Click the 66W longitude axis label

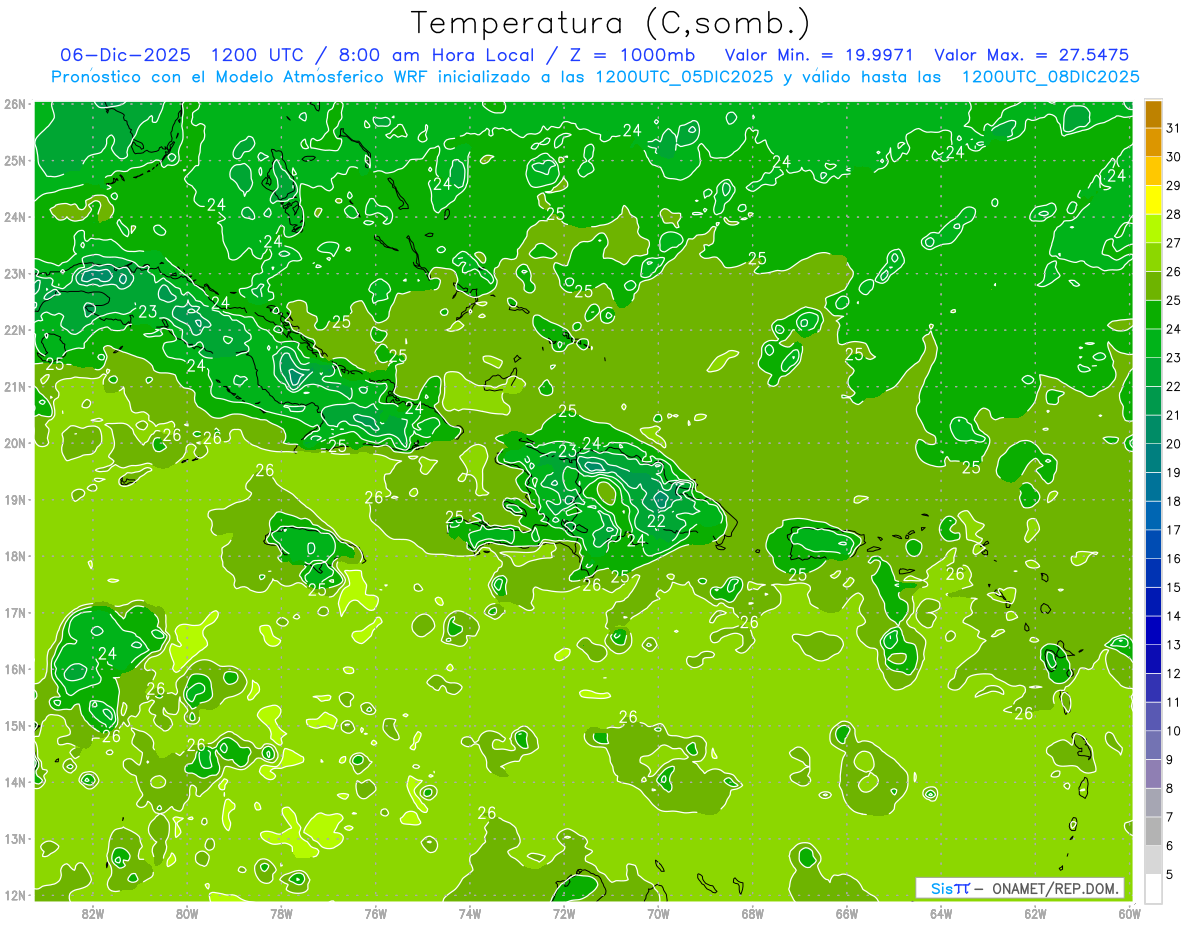click(846, 914)
